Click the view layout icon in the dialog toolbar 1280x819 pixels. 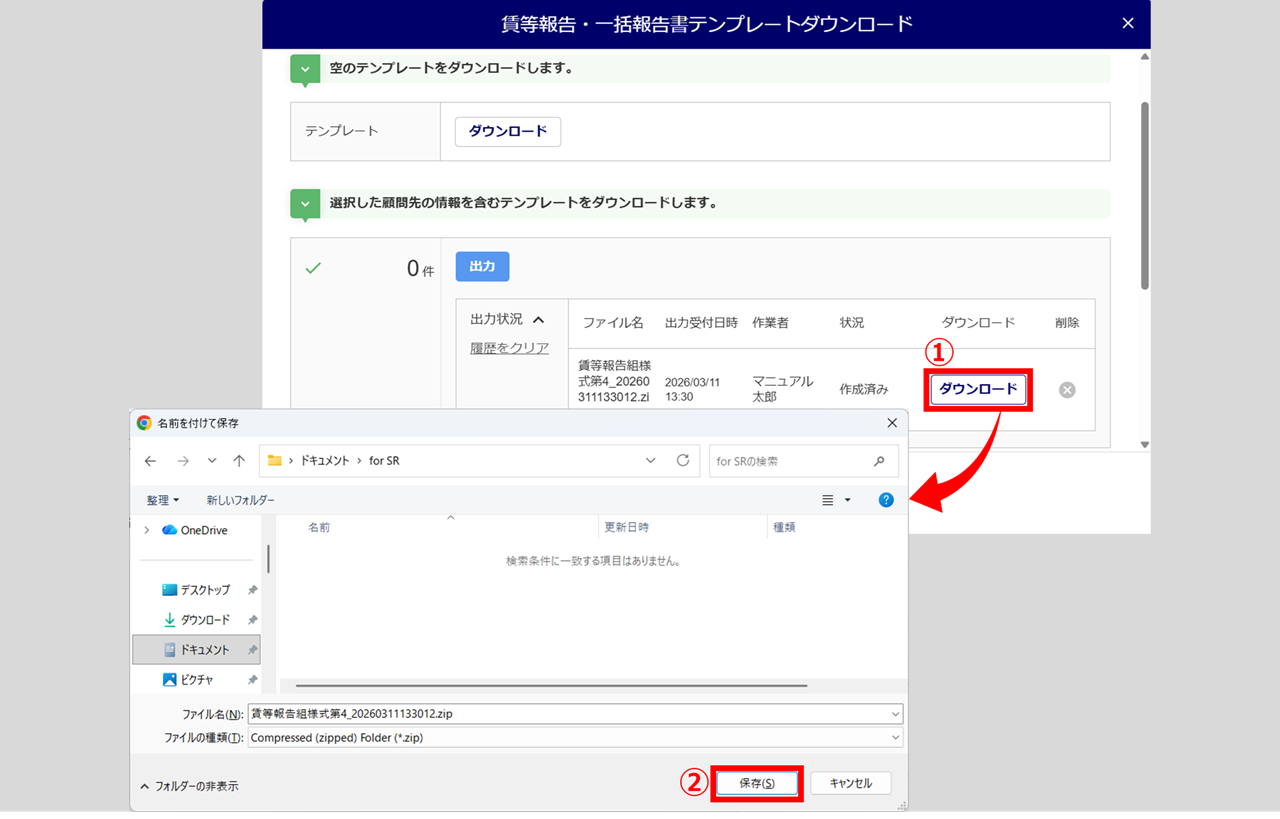[828, 500]
